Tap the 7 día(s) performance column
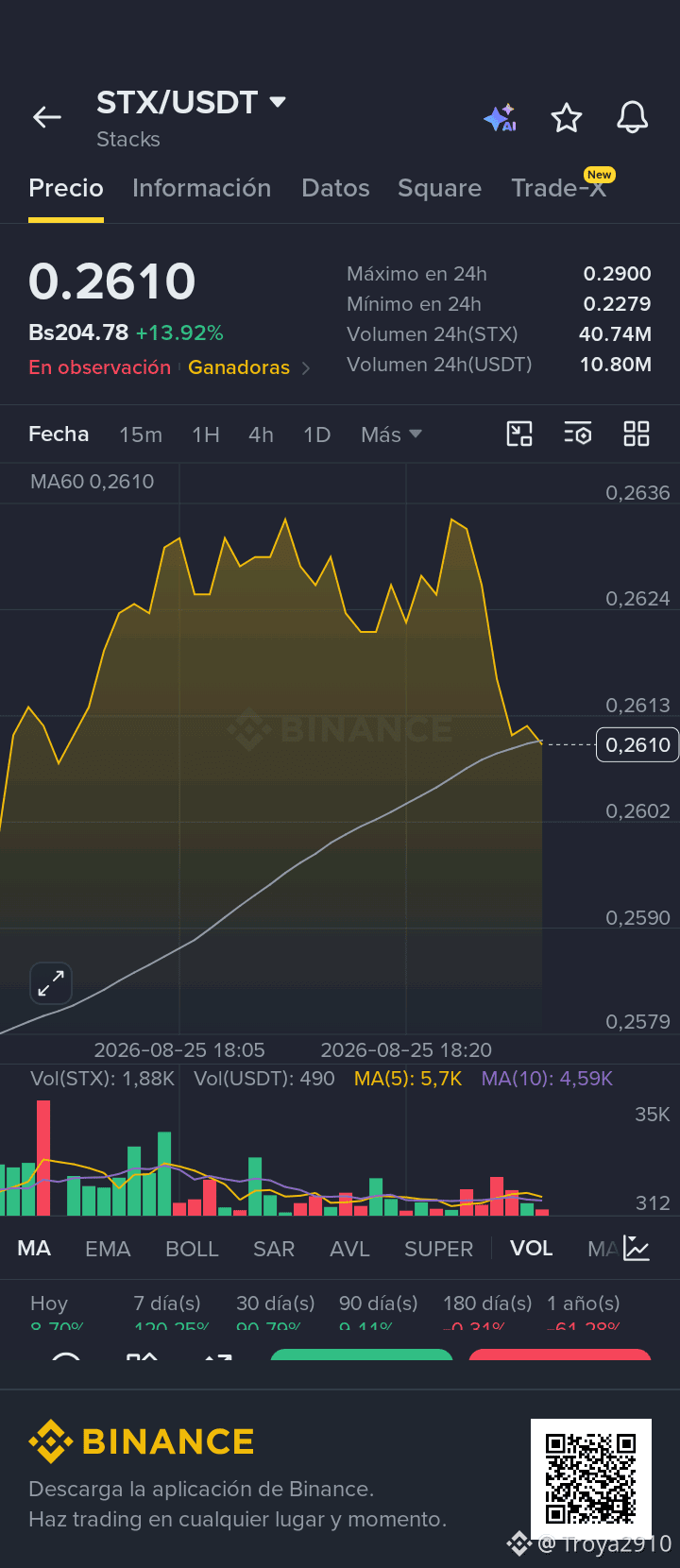This screenshot has width=680, height=1568. click(x=171, y=1313)
